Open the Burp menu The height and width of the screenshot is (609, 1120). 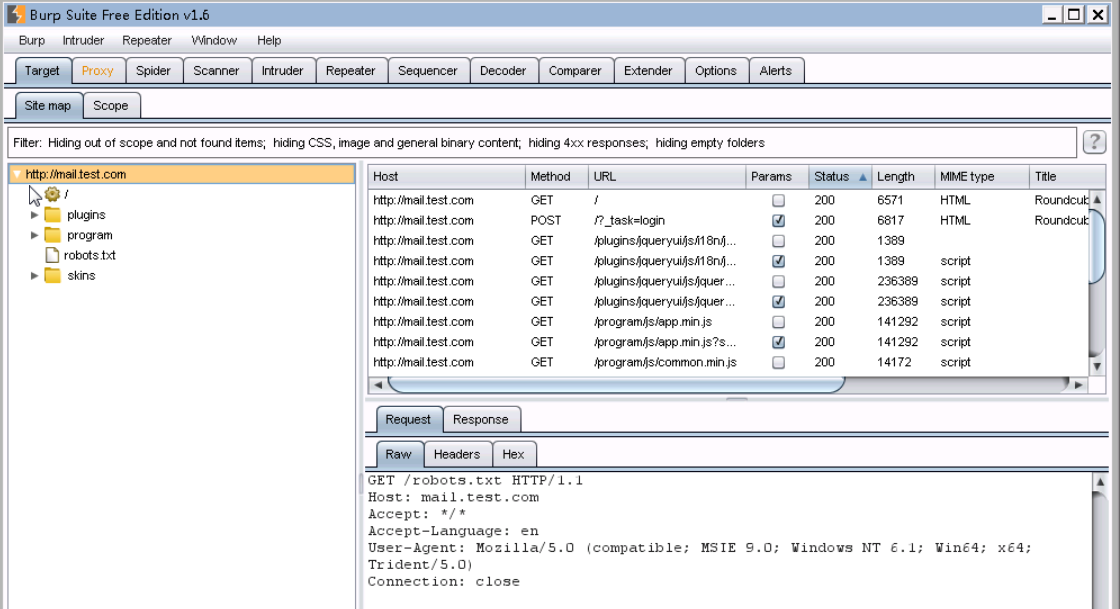click(31, 41)
